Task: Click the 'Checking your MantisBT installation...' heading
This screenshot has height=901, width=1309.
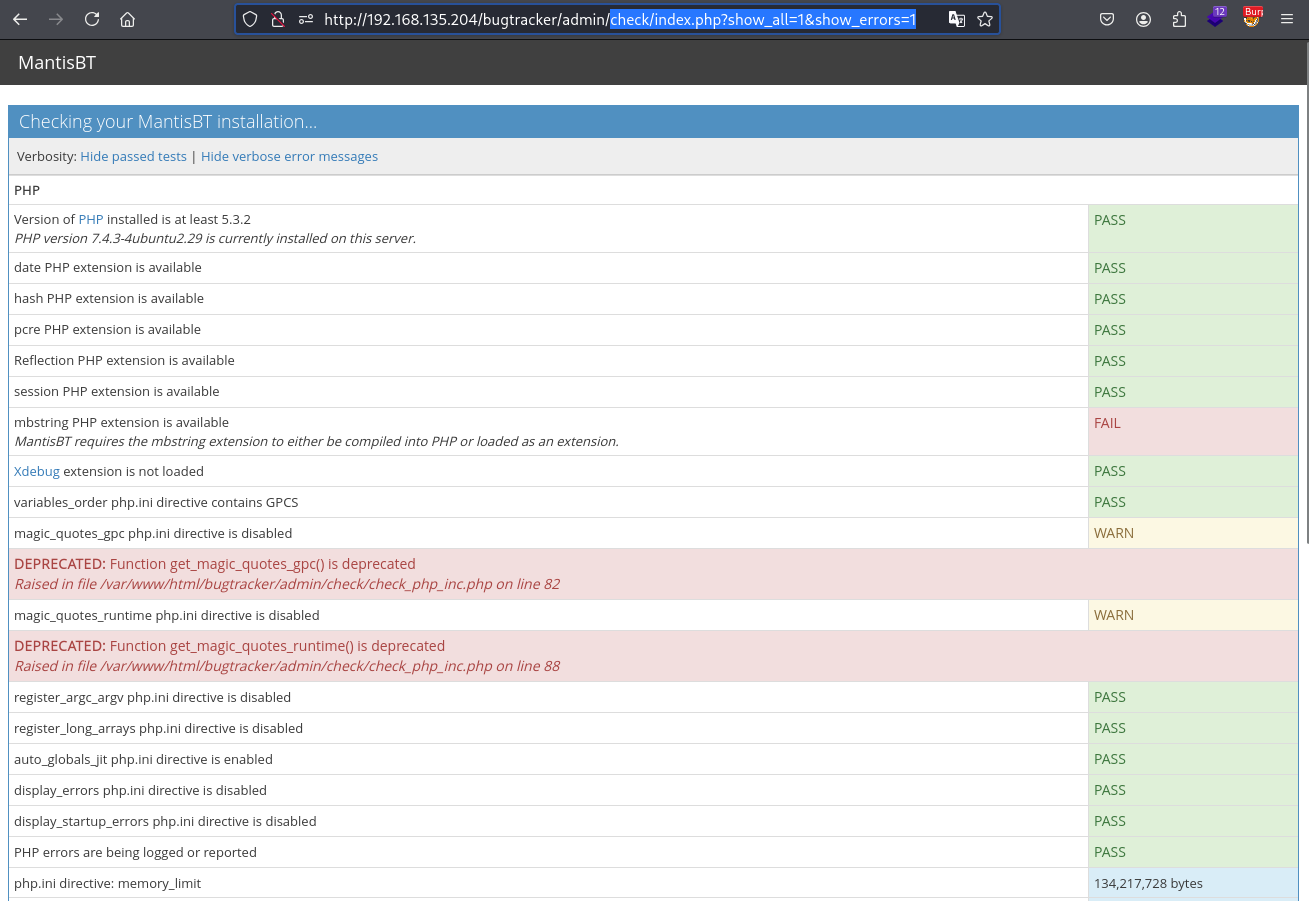Action: tap(168, 121)
